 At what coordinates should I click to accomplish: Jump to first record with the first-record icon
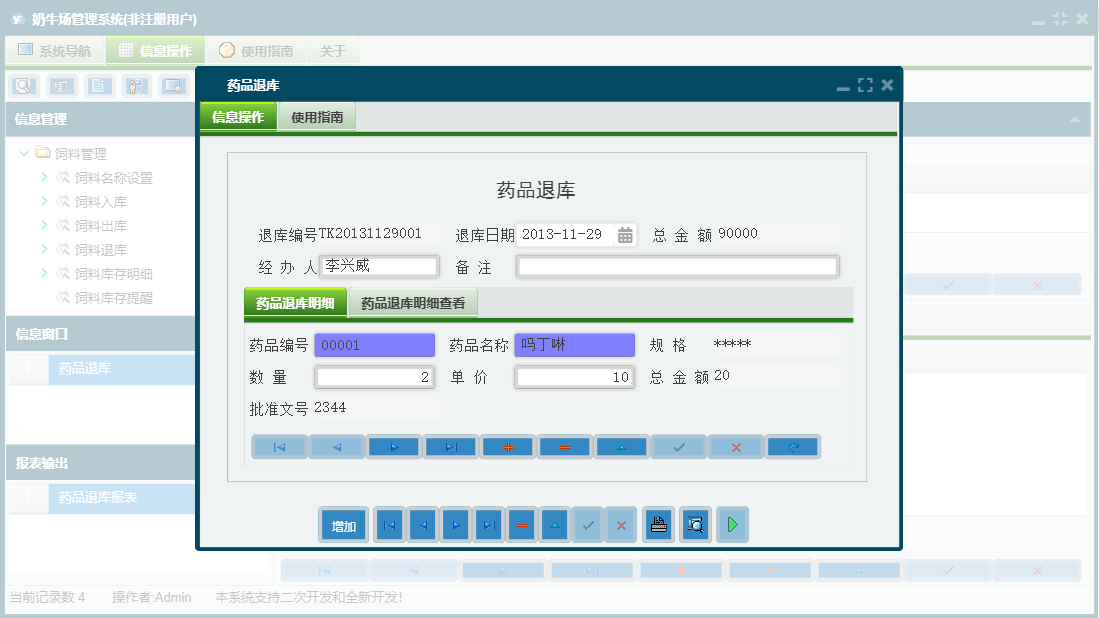(279, 446)
